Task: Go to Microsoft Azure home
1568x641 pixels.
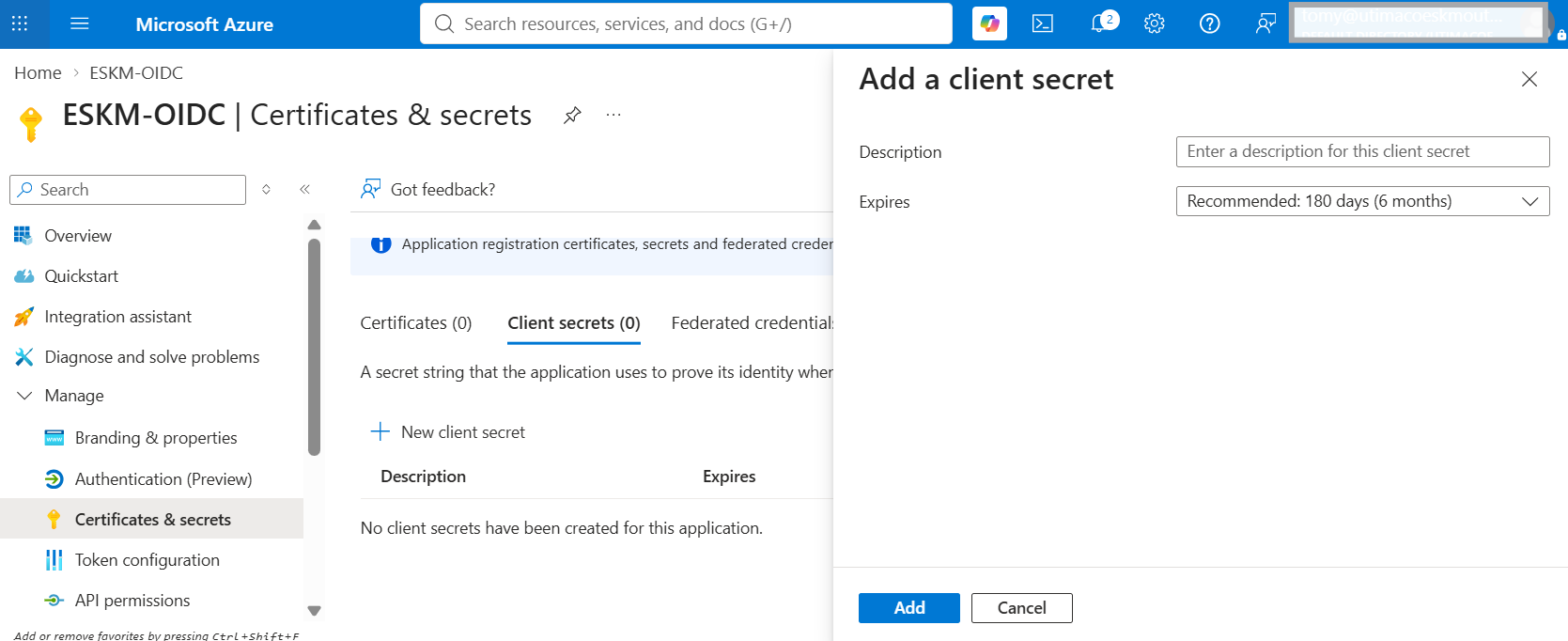Action: (x=204, y=24)
